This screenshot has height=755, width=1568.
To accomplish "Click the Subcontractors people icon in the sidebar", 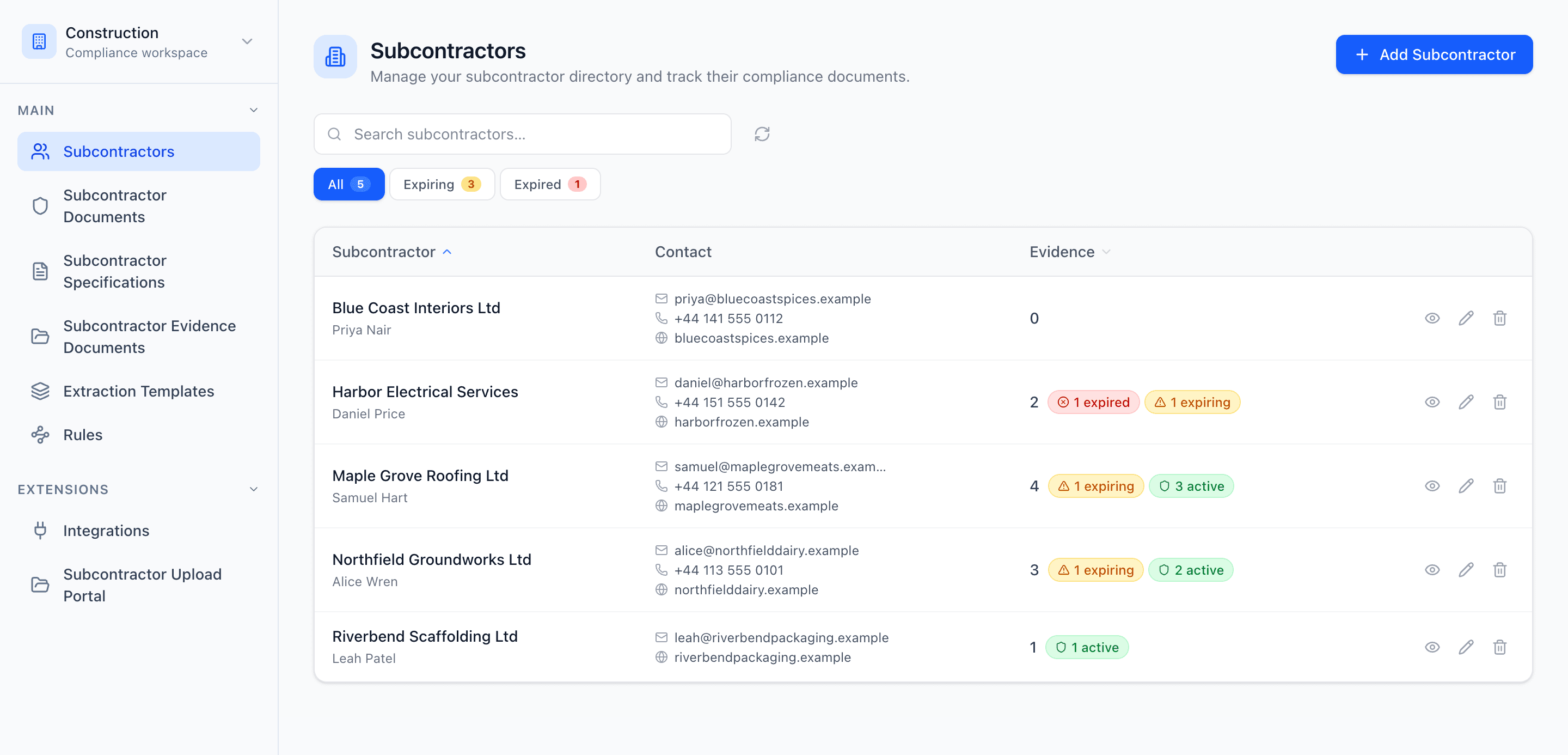I will 40,151.
